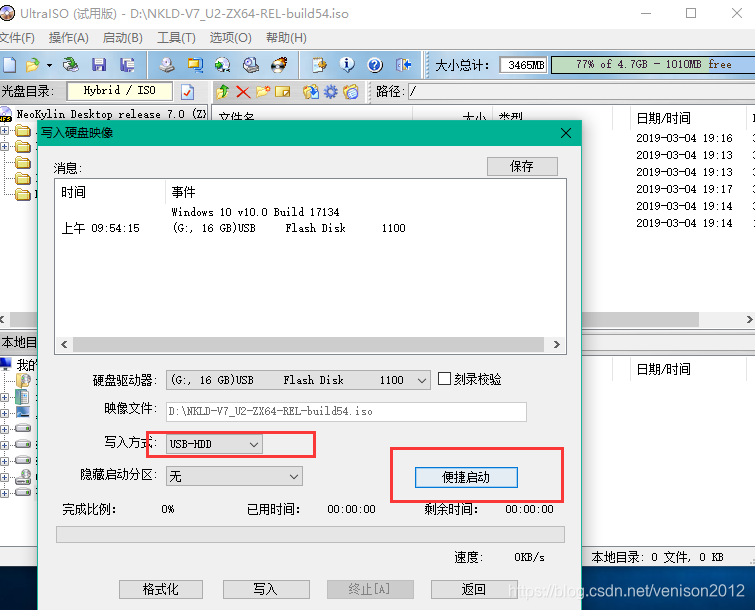Click the 便捷启动 button

tap(466, 477)
